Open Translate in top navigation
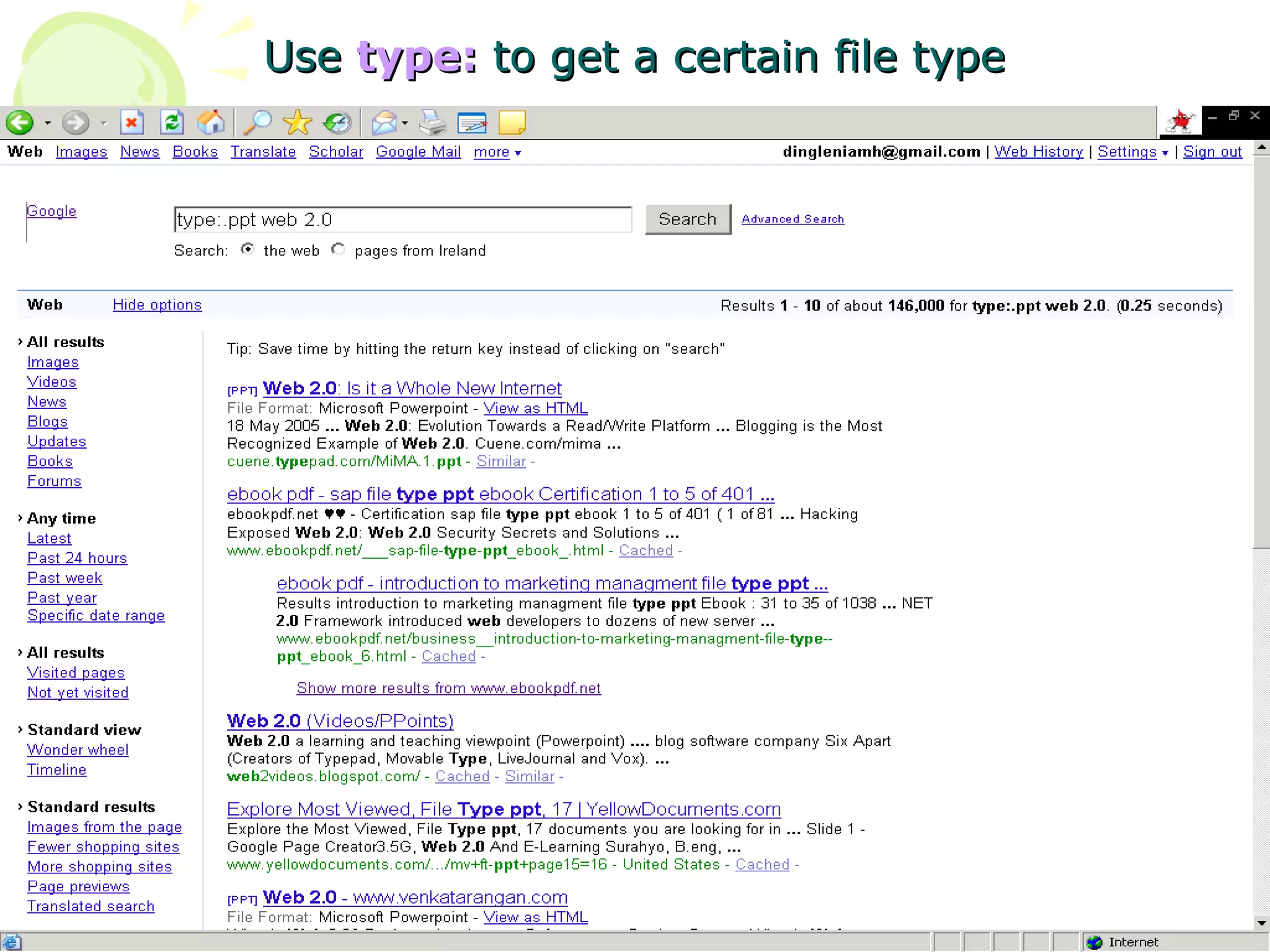 pyautogui.click(x=263, y=152)
